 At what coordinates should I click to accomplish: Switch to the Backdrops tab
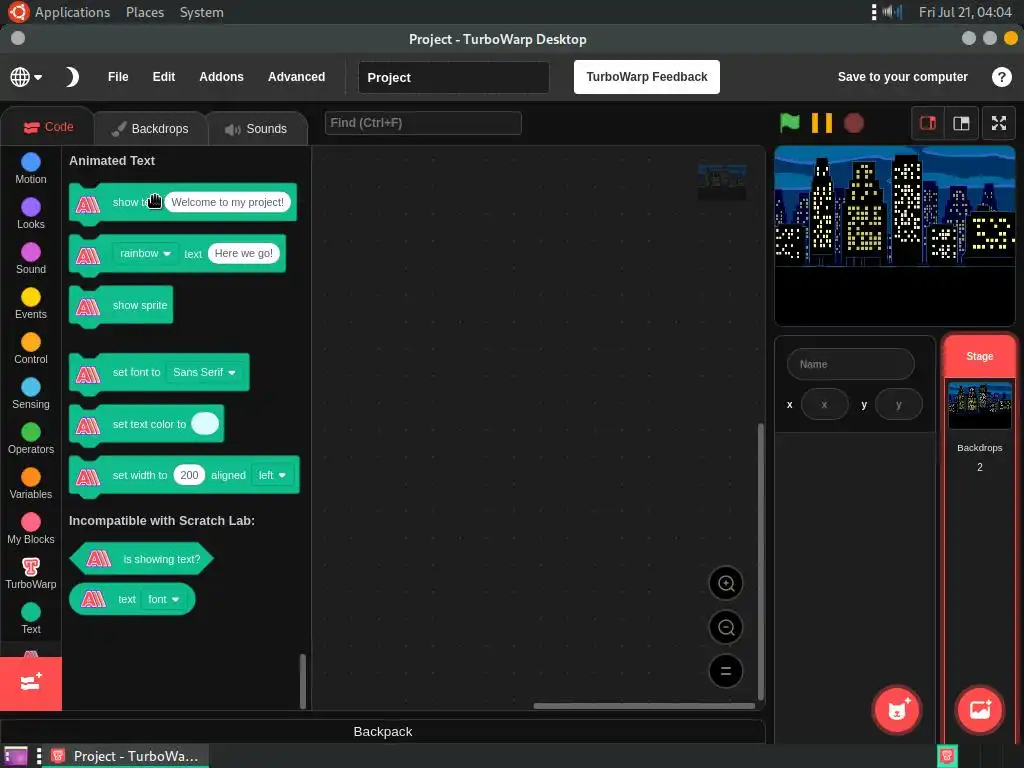pyautogui.click(x=151, y=129)
